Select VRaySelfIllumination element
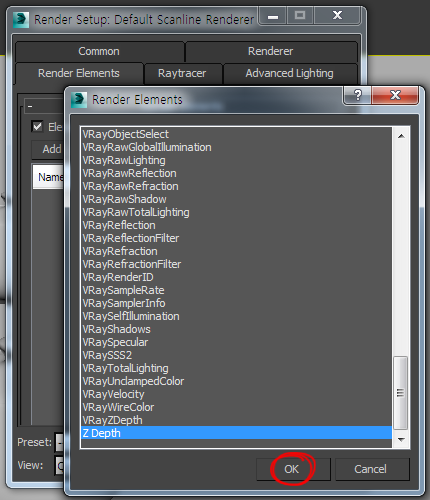The image size is (430, 500). (x=236, y=316)
